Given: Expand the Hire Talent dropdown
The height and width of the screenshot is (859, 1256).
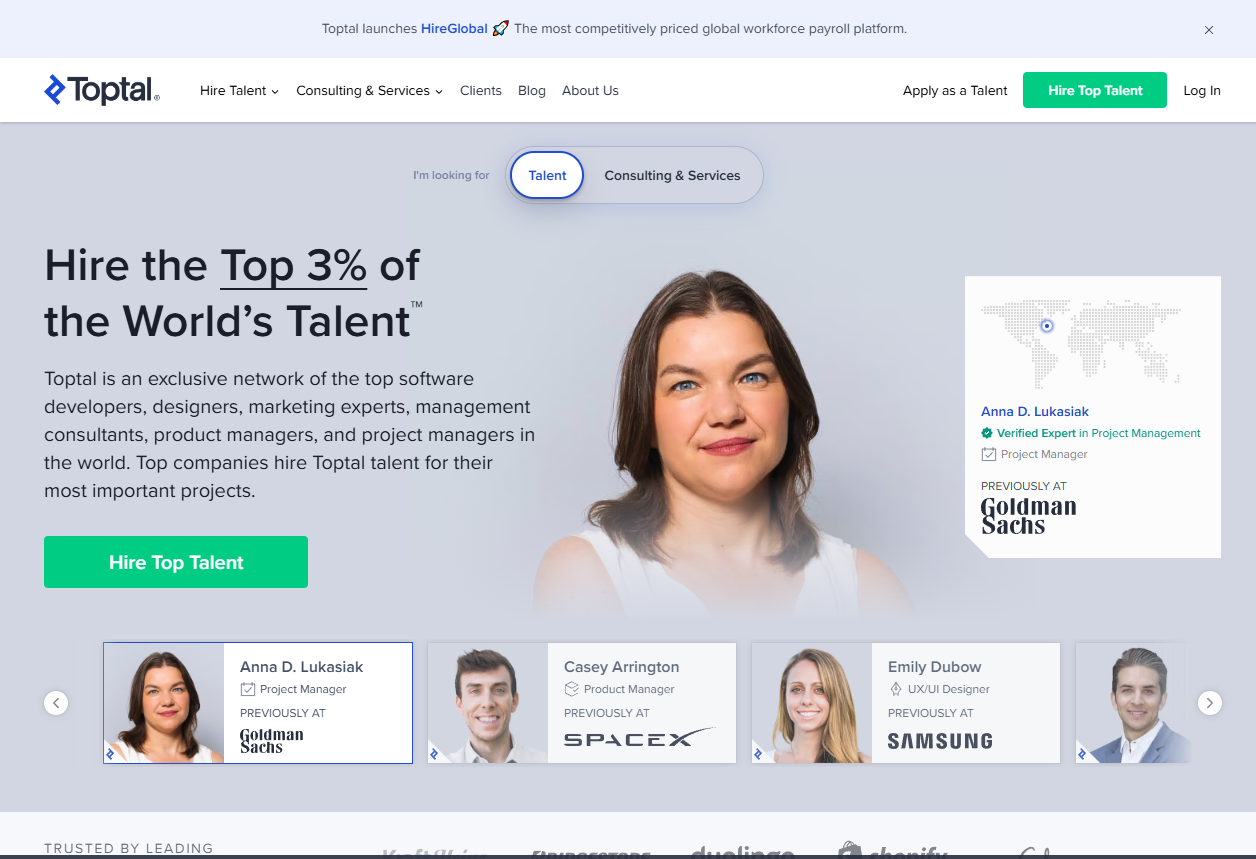Looking at the screenshot, I should tap(232, 90).
